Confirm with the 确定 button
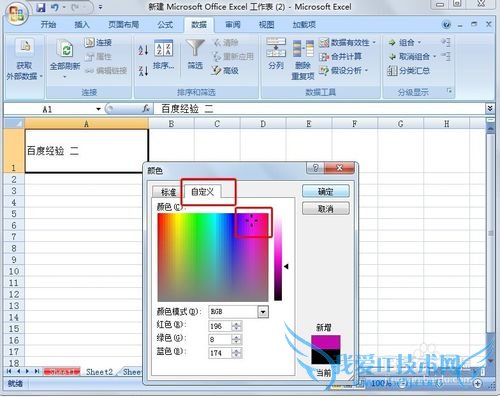Screen dimensions: 500x397 point(326,191)
